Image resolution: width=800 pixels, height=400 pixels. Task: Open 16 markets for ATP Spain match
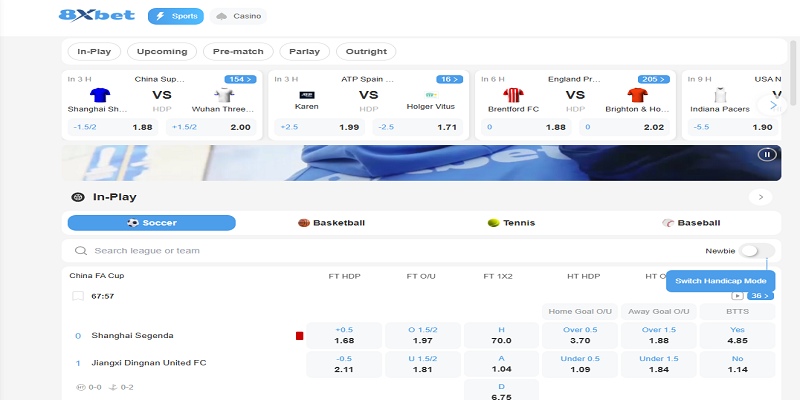pos(449,79)
